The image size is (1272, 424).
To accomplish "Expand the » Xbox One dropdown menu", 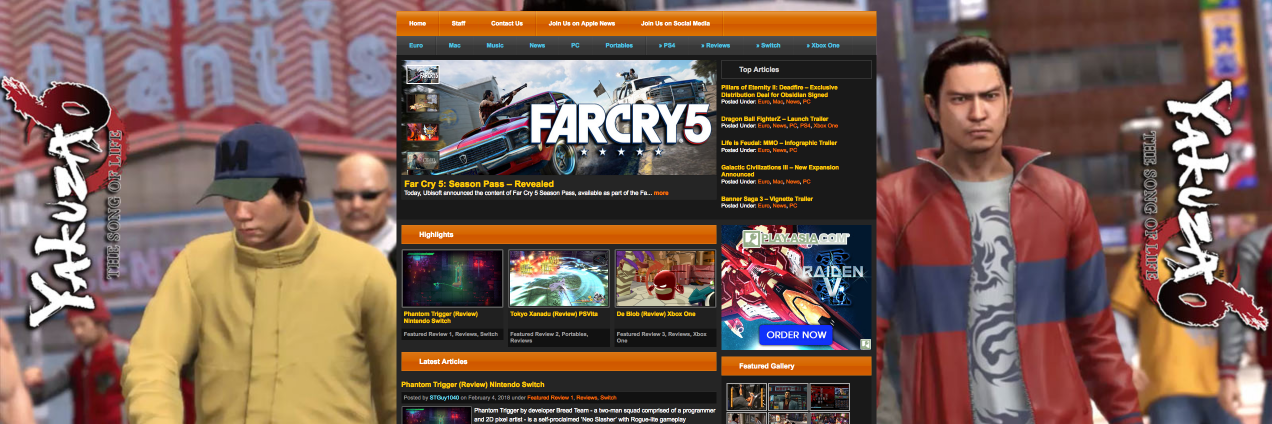I will tap(823, 46).
